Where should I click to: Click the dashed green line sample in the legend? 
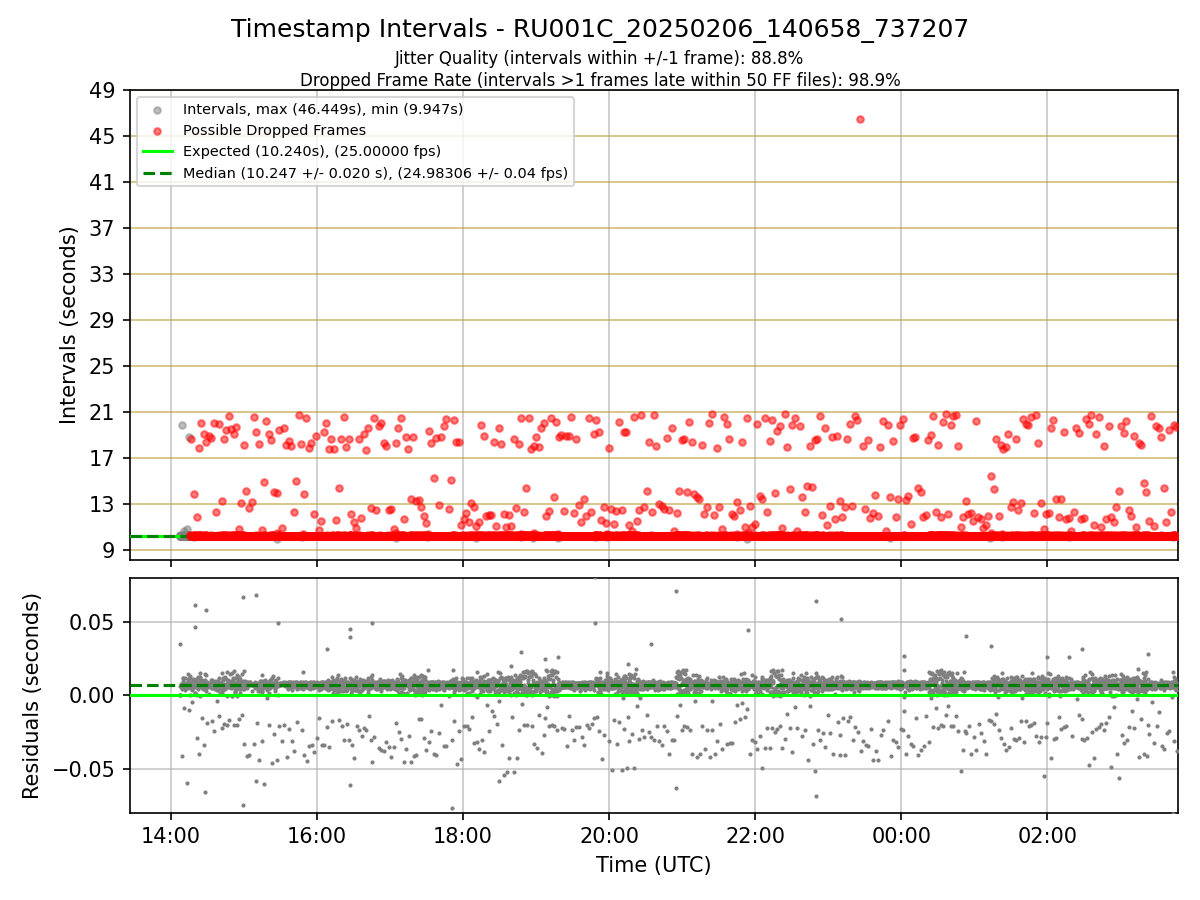pyautogui.click(x=157, y=173)
